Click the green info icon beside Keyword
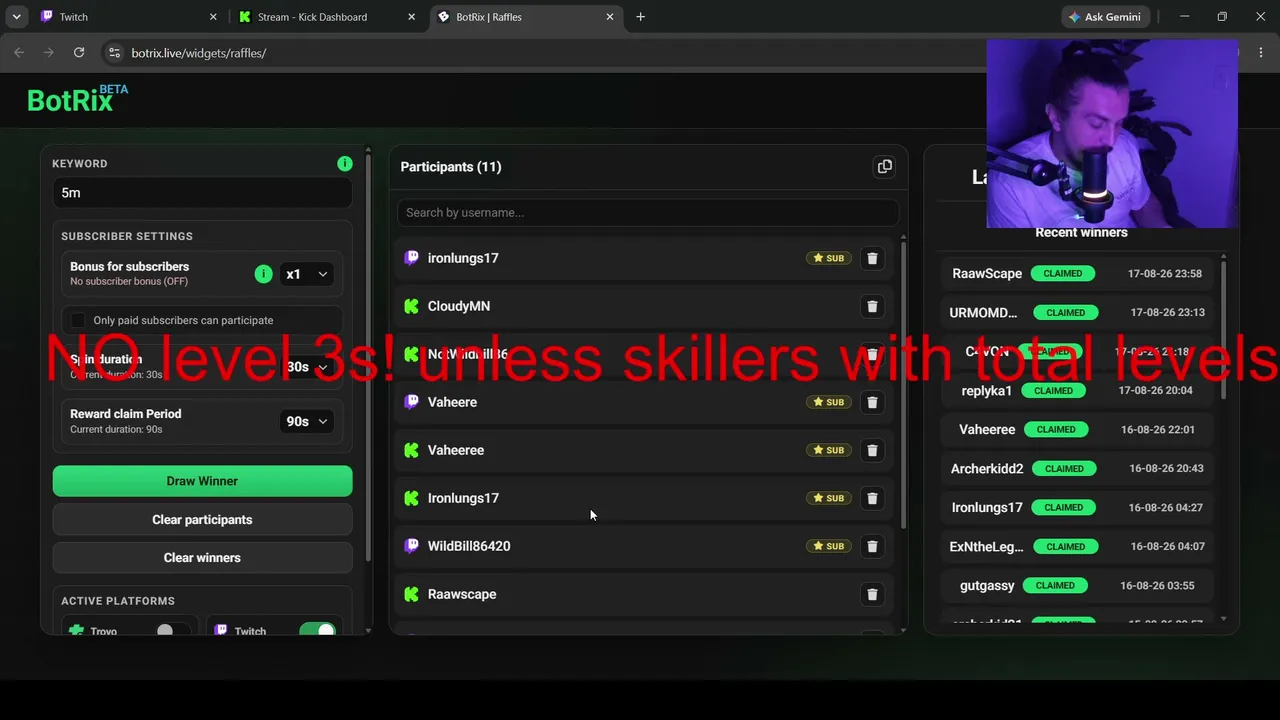This screenshot has height=720, width=1280. pyautogui.click(x=345, y=163)
